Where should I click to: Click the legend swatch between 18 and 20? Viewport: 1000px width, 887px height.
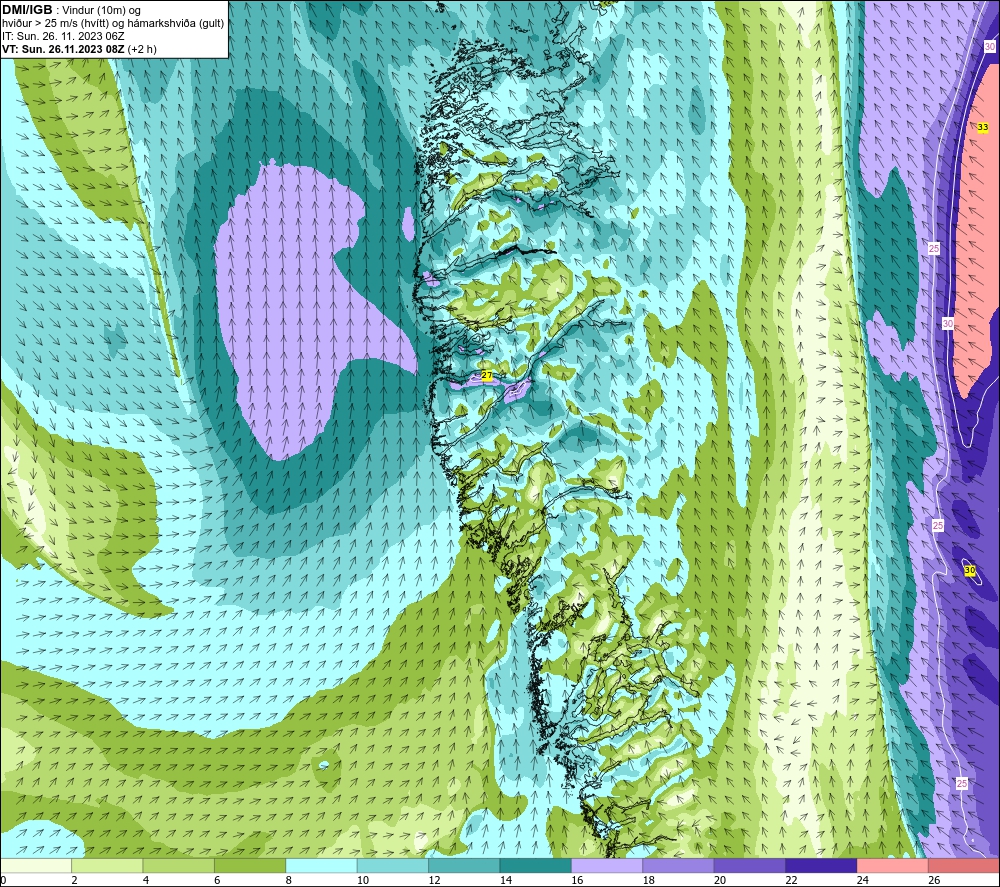pyautogui.click(x=679, y=865)
